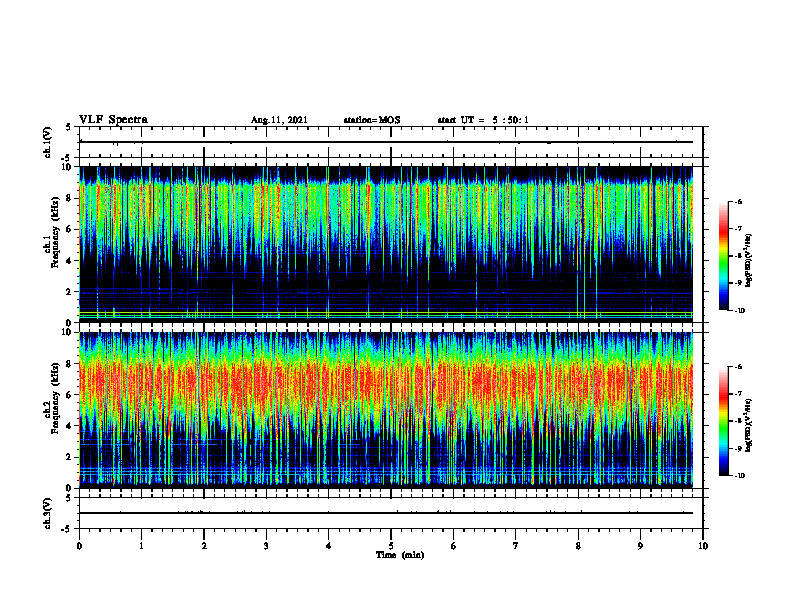Click the "start UT = 5 :50: 1" label
Screen dimensions: 792x612
click(483, 120)
